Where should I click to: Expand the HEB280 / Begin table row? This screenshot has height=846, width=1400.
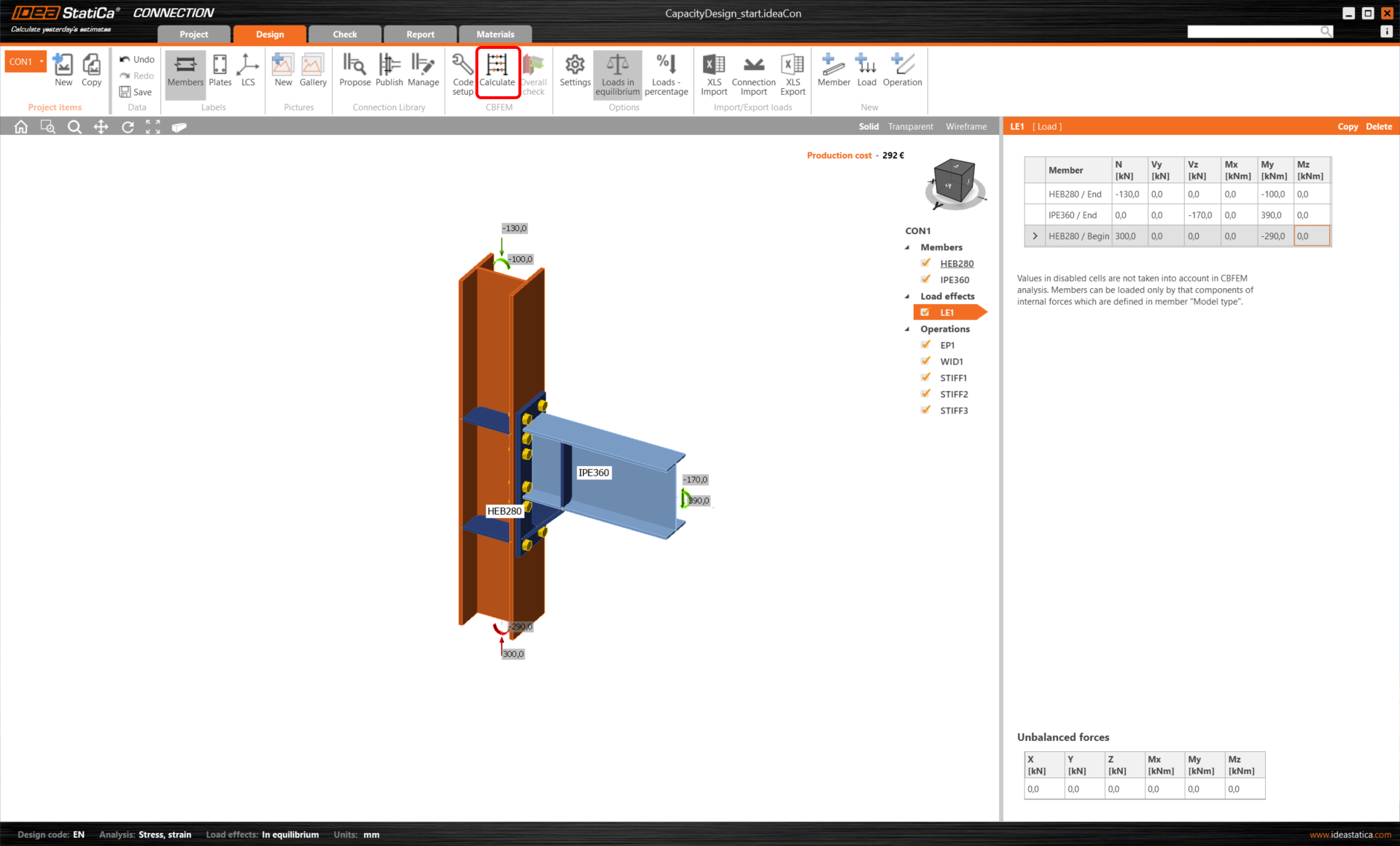pos(1035,236)
